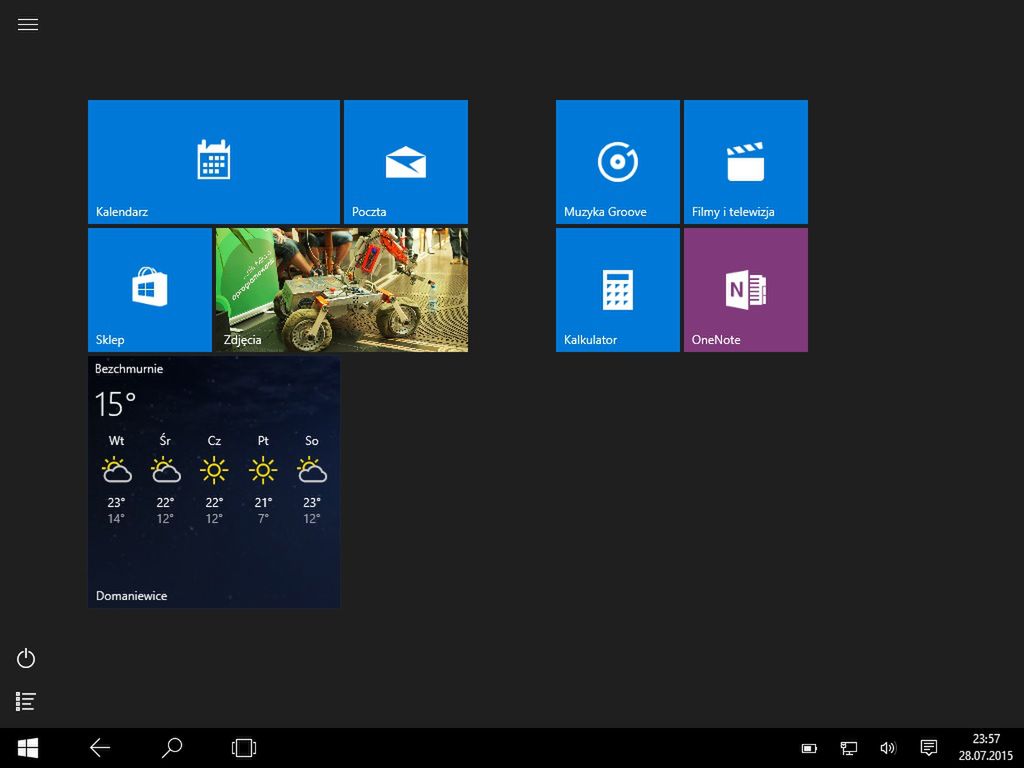Launch the Sklep store tile
Viewport: 1024px width, 768px height.
[x=149, y=289]
